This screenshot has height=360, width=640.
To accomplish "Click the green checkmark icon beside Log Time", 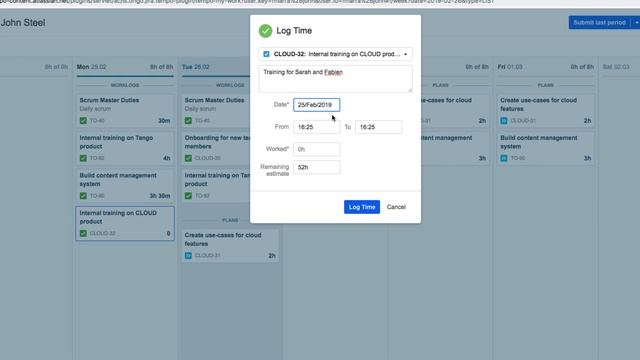I will [x=265, y=31].
